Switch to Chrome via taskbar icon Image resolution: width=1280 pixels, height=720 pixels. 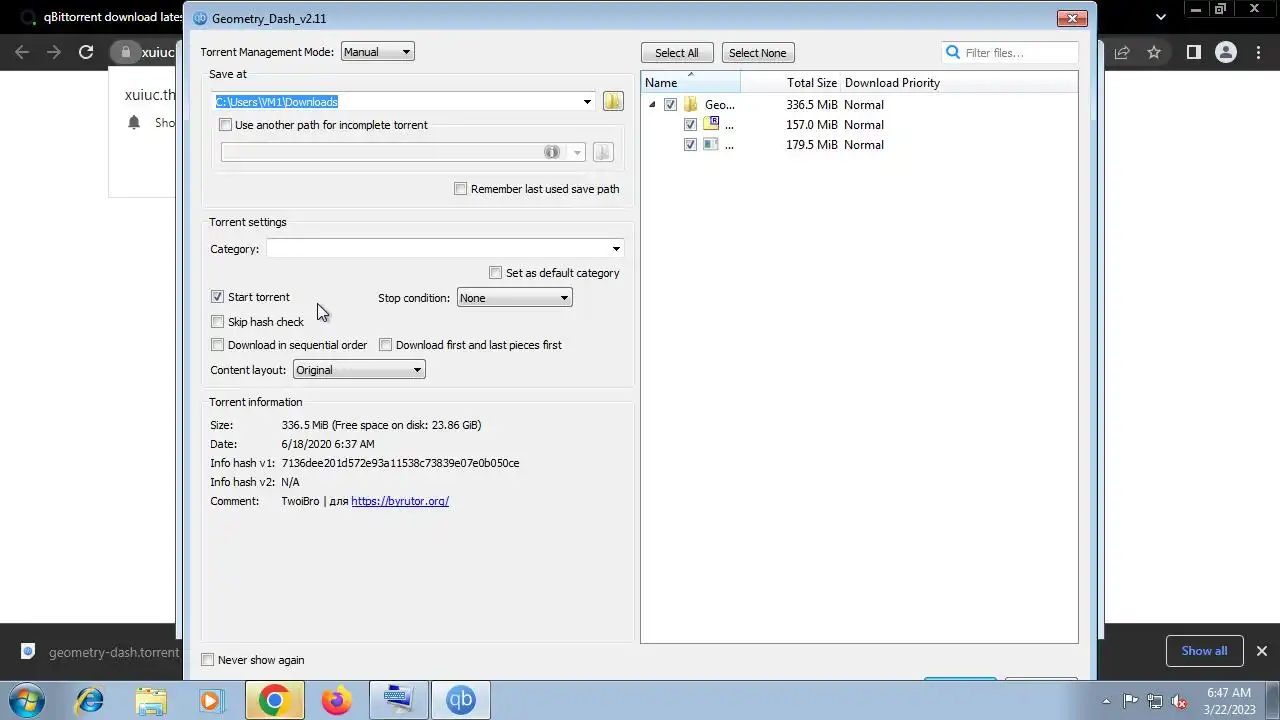tap(274, 700)
